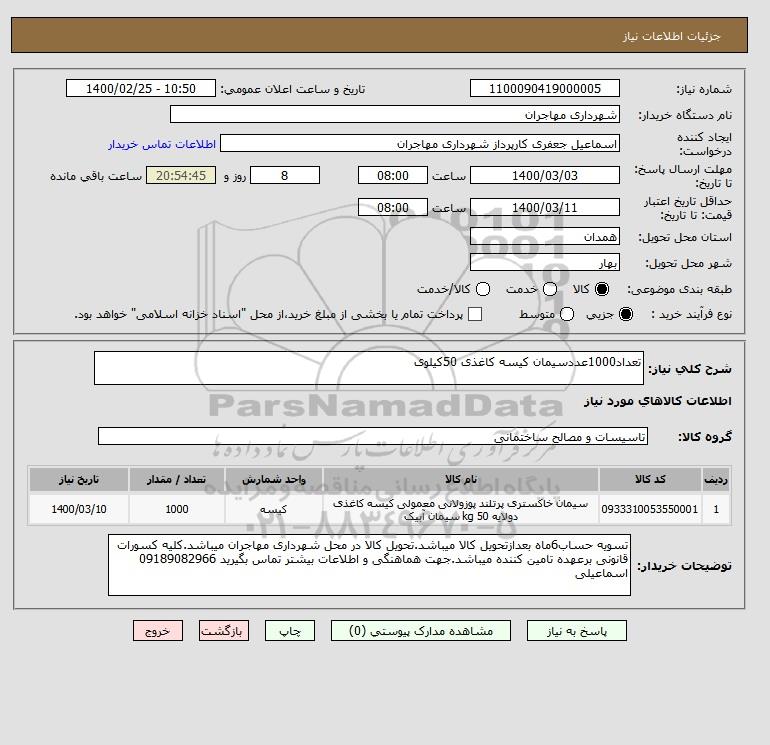Select the خدمت radio button

550,289
